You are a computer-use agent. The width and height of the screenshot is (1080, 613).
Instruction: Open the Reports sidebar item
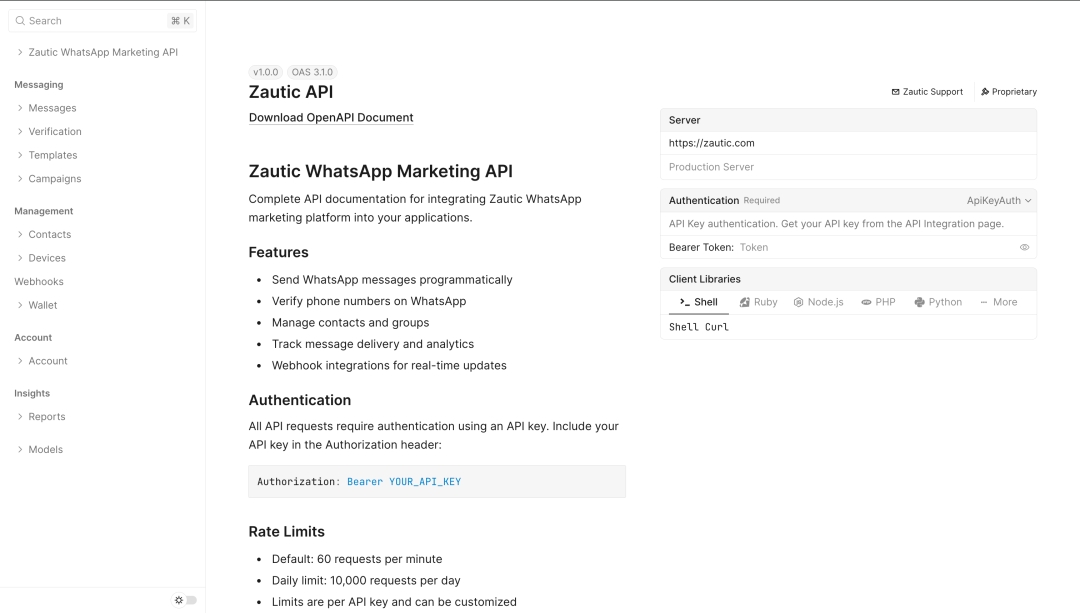[x=47, y=417]
